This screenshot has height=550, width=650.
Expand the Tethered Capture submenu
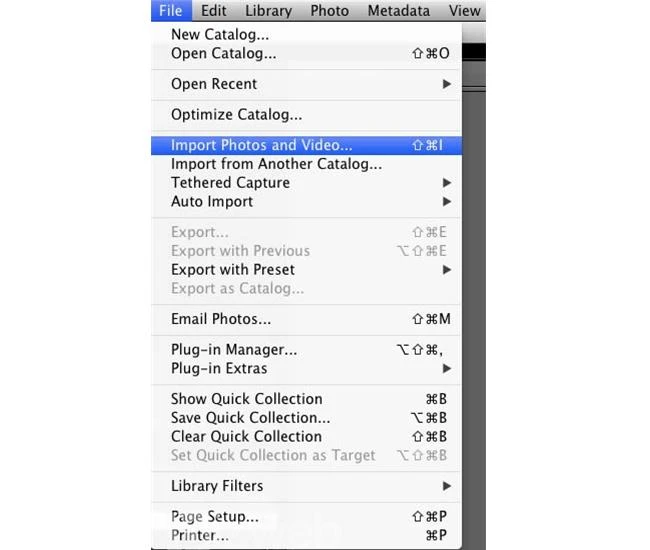pos(231,183)
